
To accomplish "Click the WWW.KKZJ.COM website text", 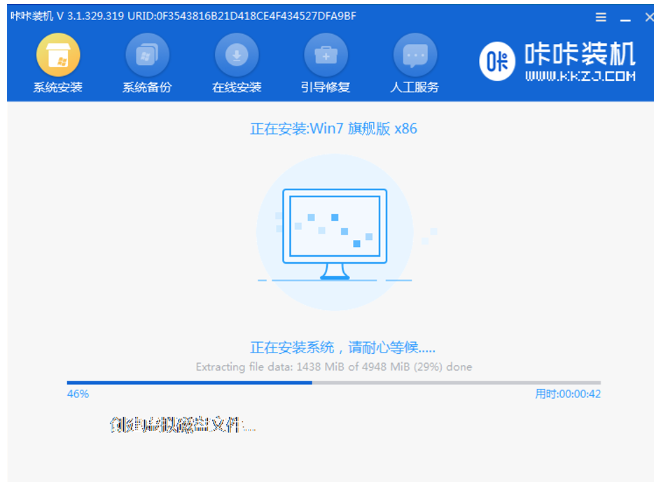I will 580,76.
